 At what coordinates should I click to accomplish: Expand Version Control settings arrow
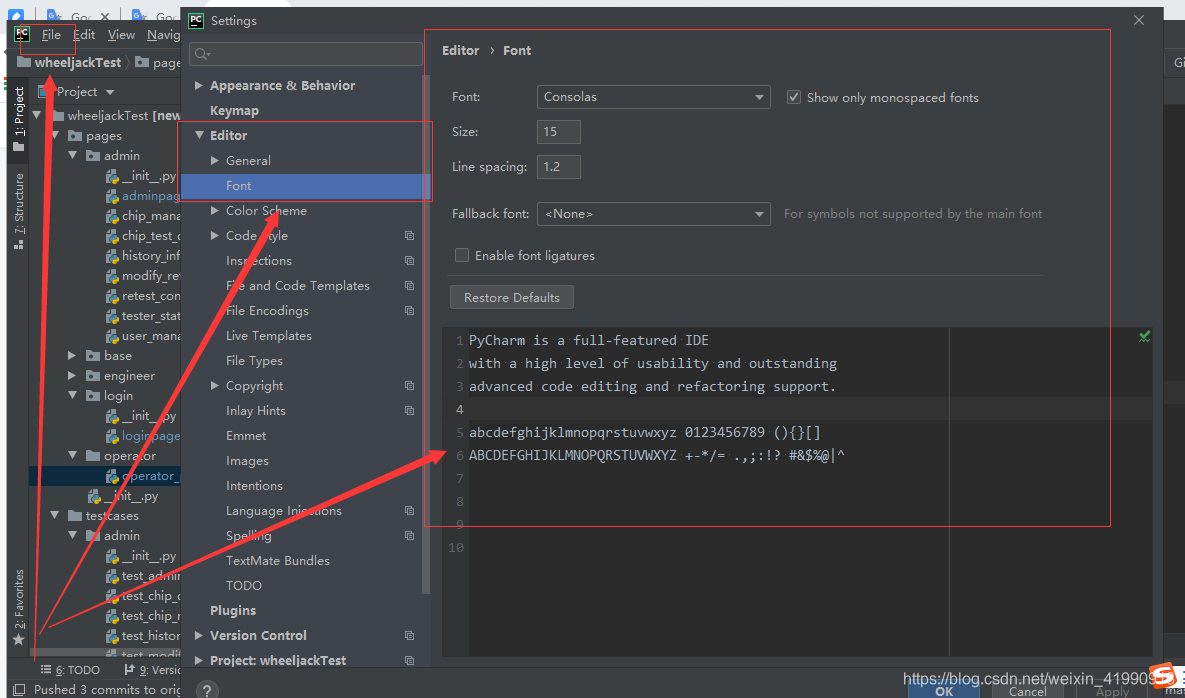[199, 635]
